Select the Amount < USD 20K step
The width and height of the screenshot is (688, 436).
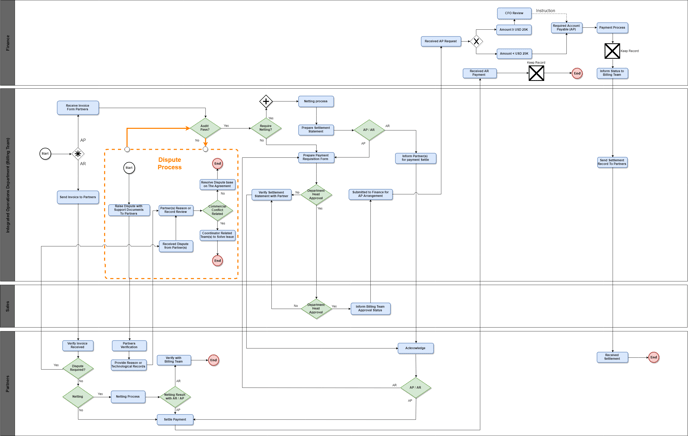tap(514, 54)
